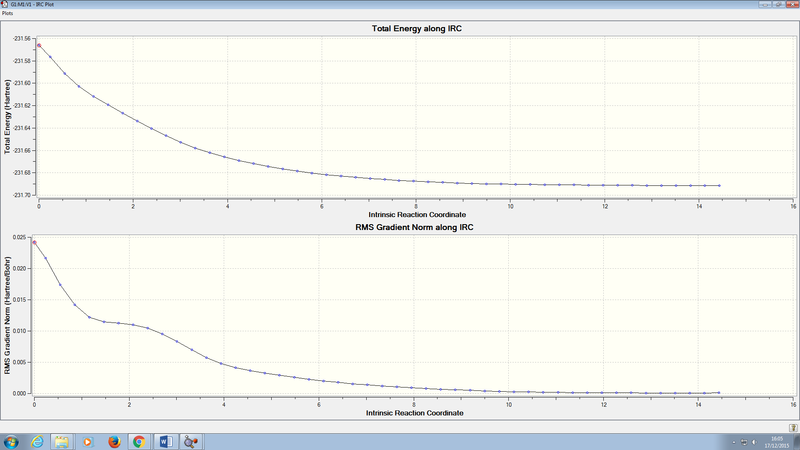Click the 0.025 tick label on gradient axis

[x=19, y=237]
